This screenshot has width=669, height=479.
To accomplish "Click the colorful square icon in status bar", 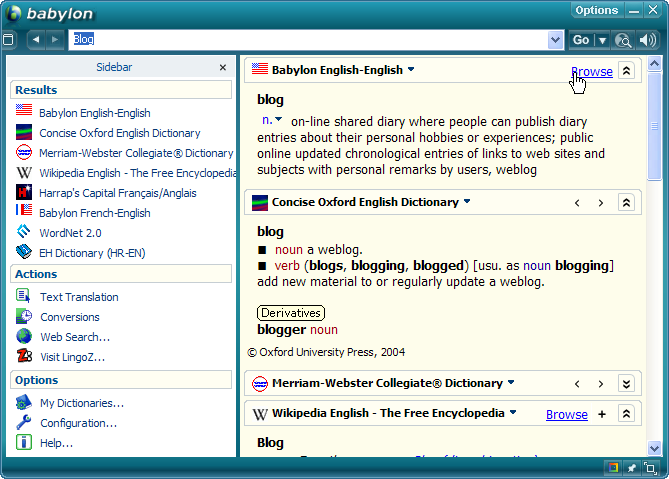I will pyautogui.click(x=614, y=467).
